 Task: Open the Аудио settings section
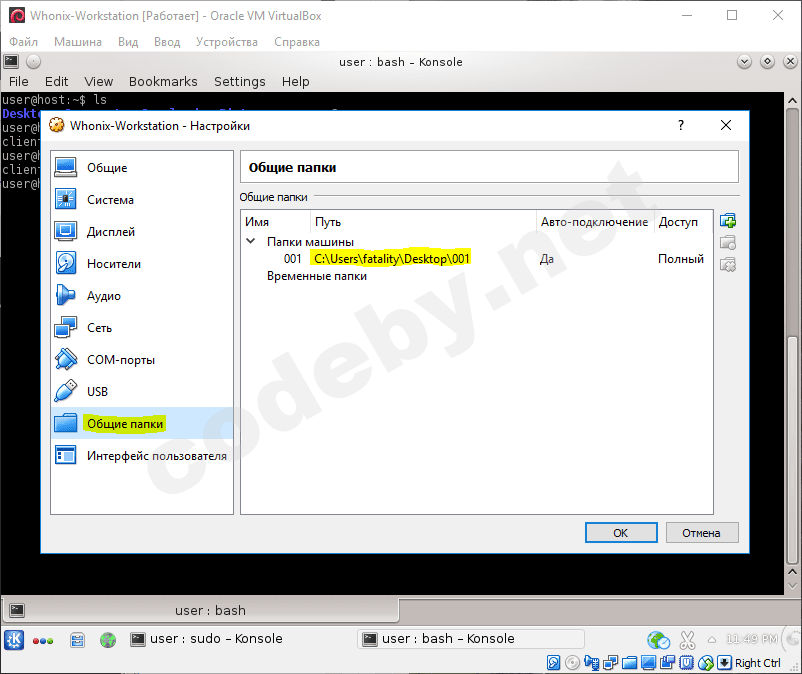click(x=142, y=296)
